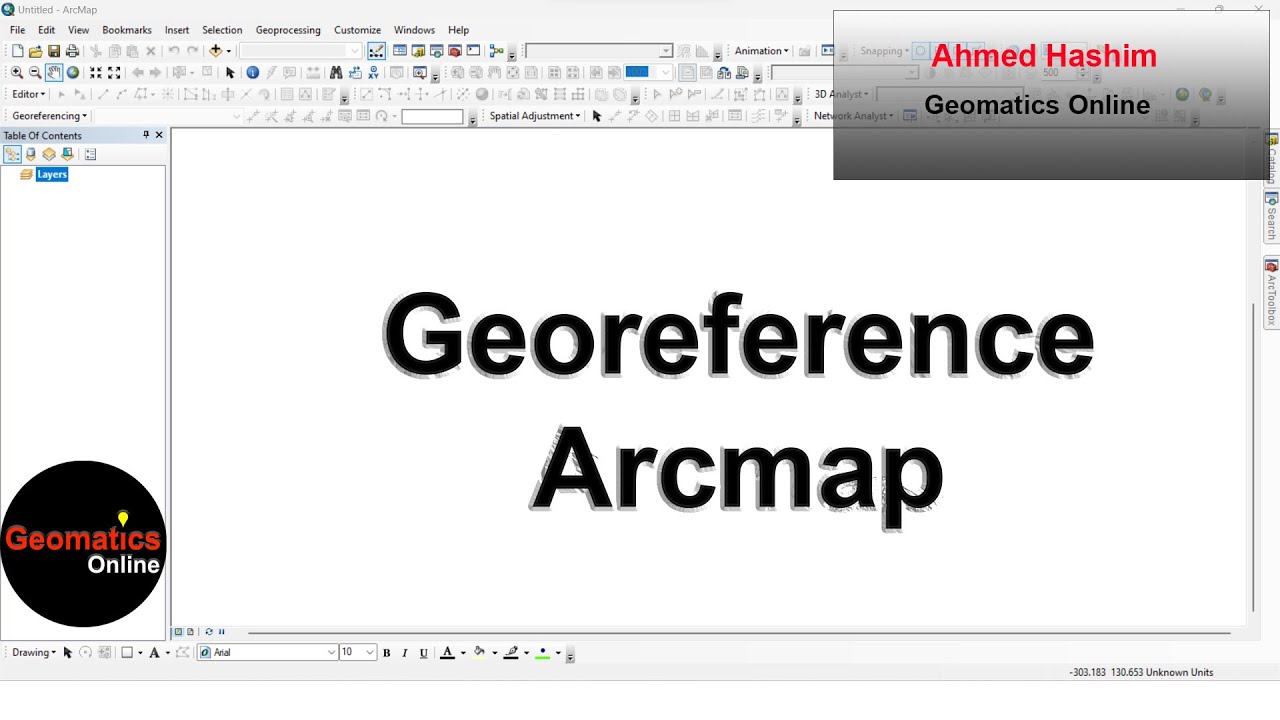The image size is (1280, 720).
Task: Click the georeferencing rotation value input box
Action: (x=433, y=117)
